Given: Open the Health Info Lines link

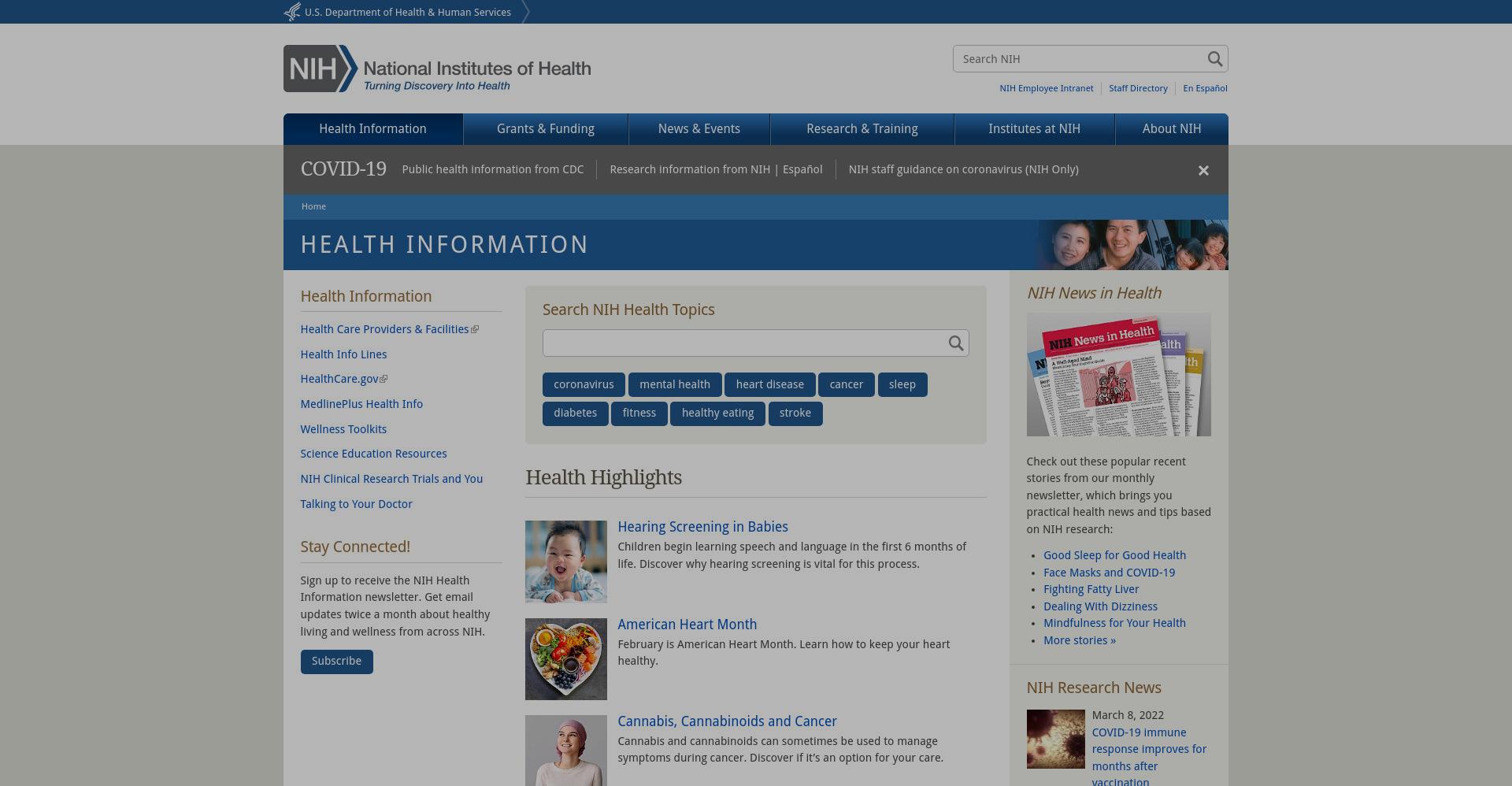Looking at the screenshot, I should [x=343, y=354].
